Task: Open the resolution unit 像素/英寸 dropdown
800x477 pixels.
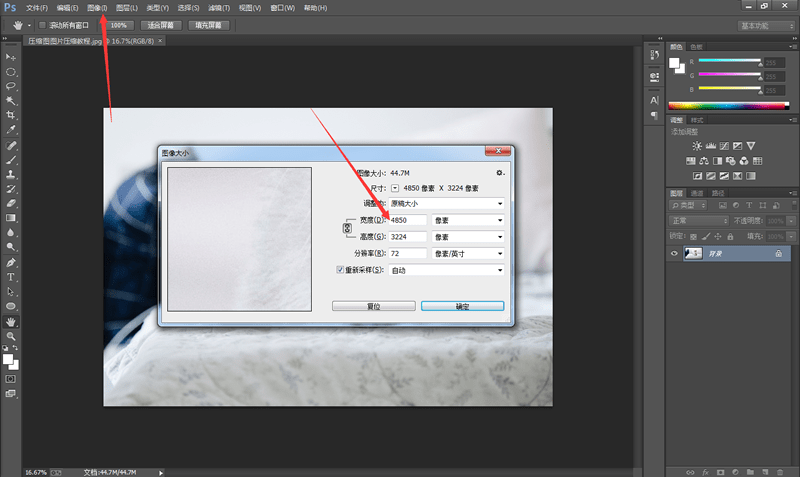Action: coord(468,253)
